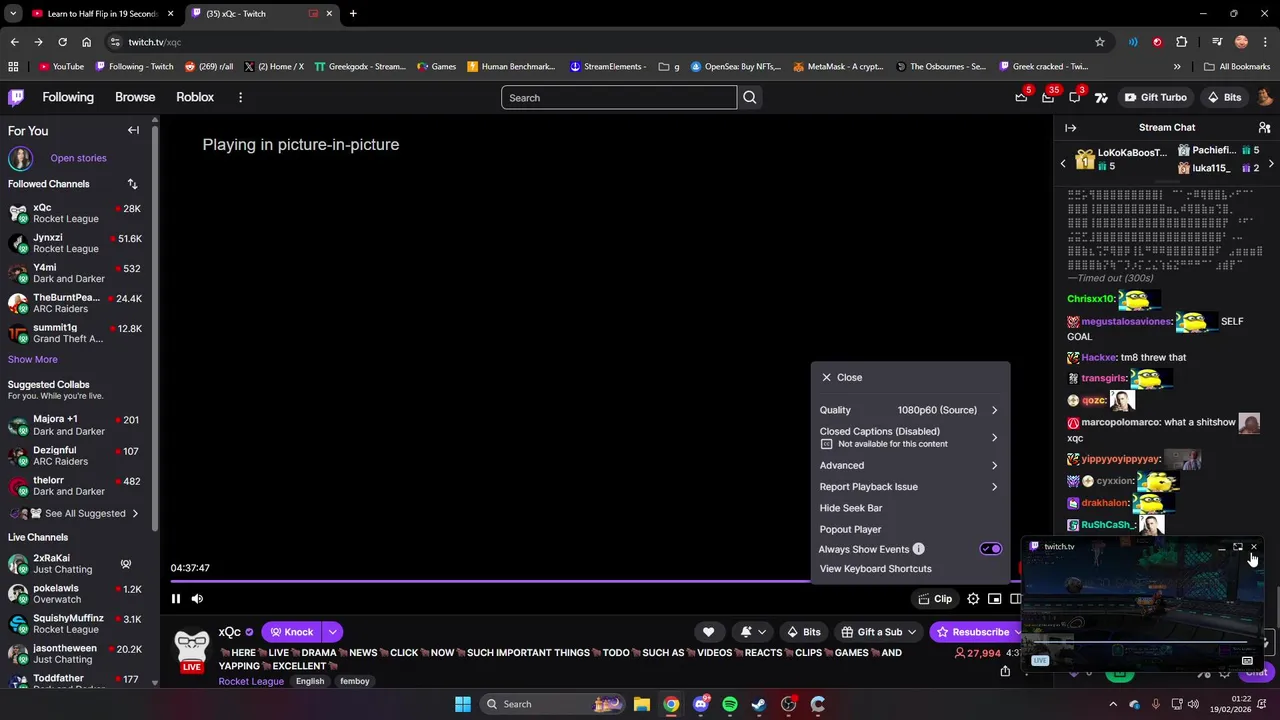This screenshot has height=720, width=1280.
Task: Click the Clip button
Action: (935, 599)
